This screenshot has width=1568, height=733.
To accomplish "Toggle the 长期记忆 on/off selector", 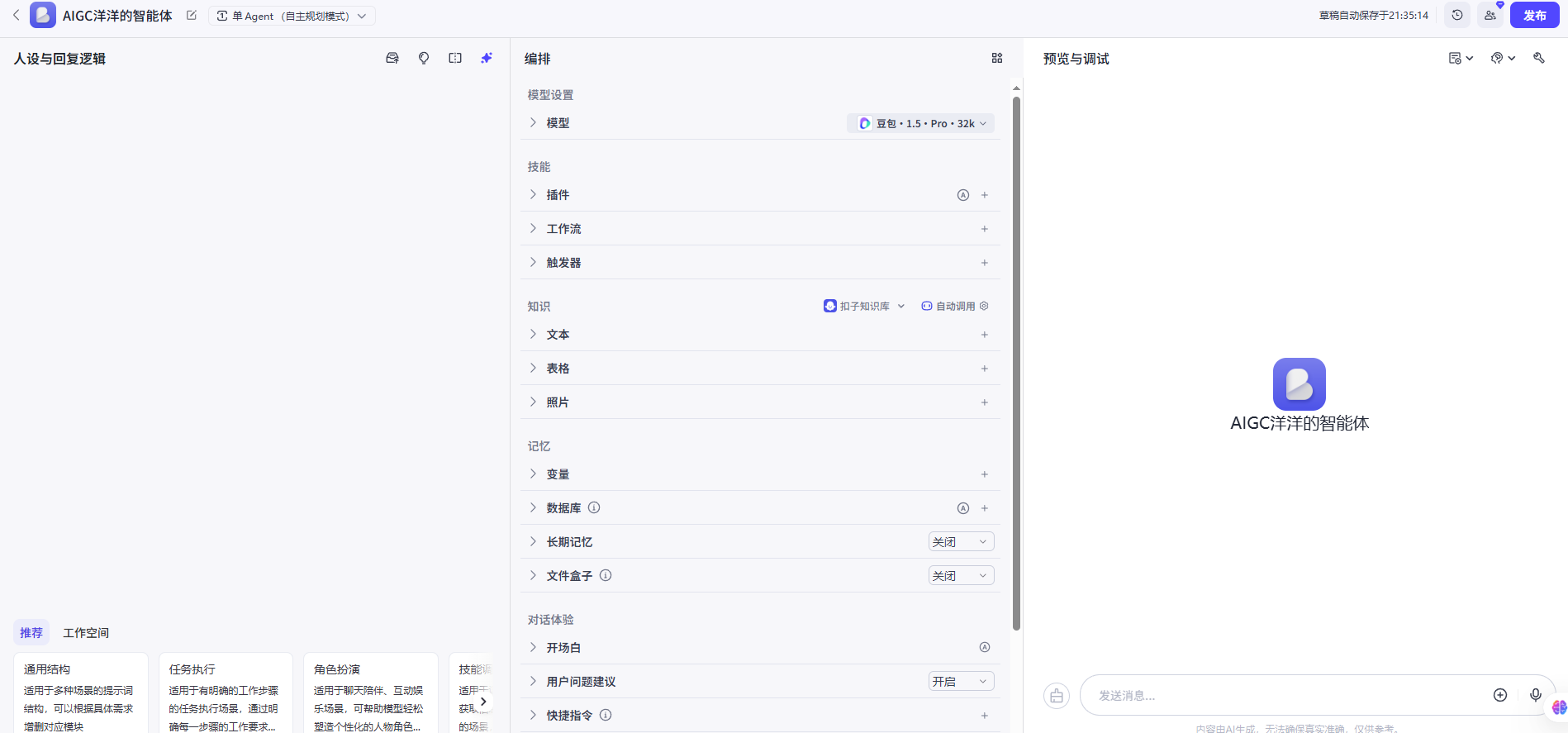I will point(960,542).
